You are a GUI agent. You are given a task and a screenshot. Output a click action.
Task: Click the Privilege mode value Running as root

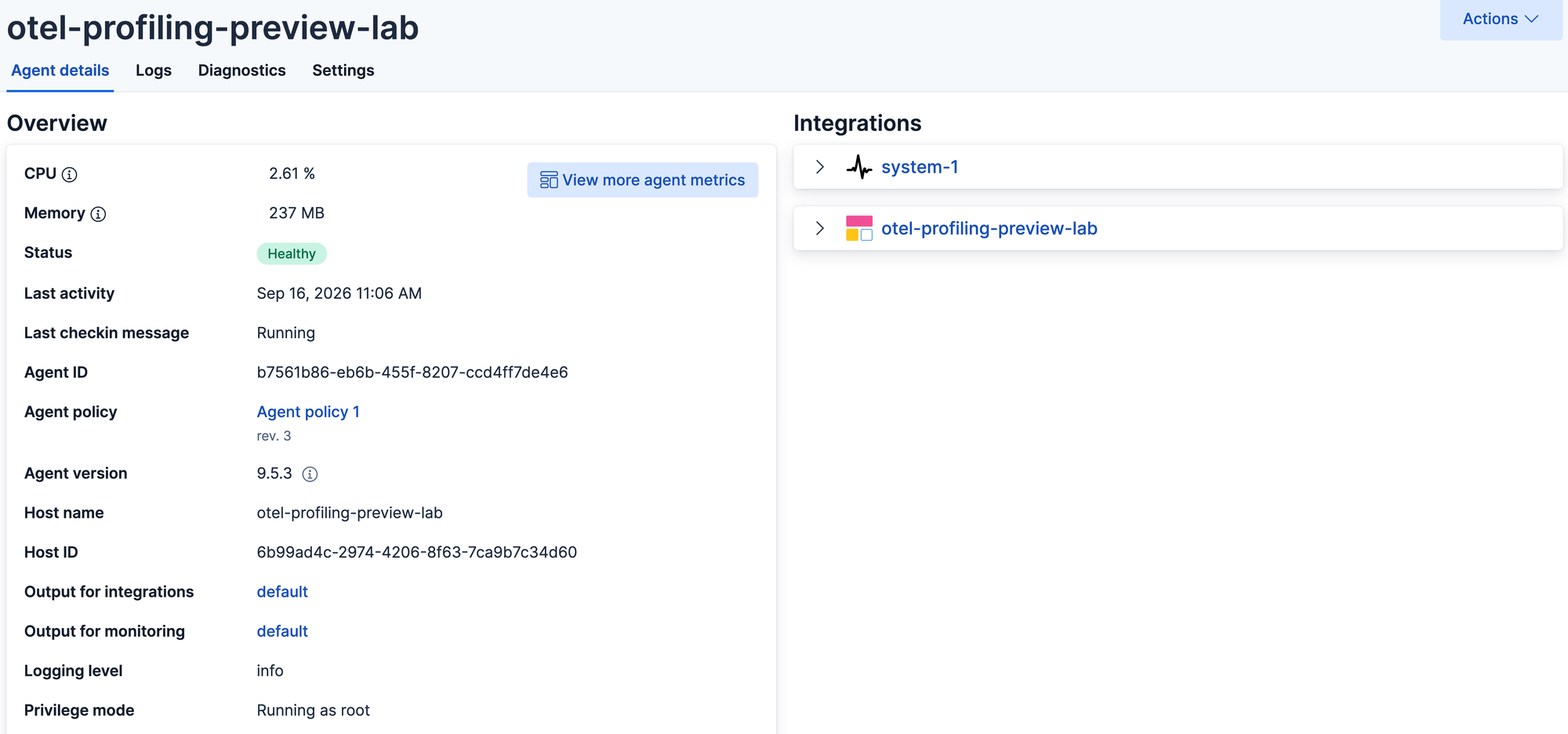click(314, 710)
